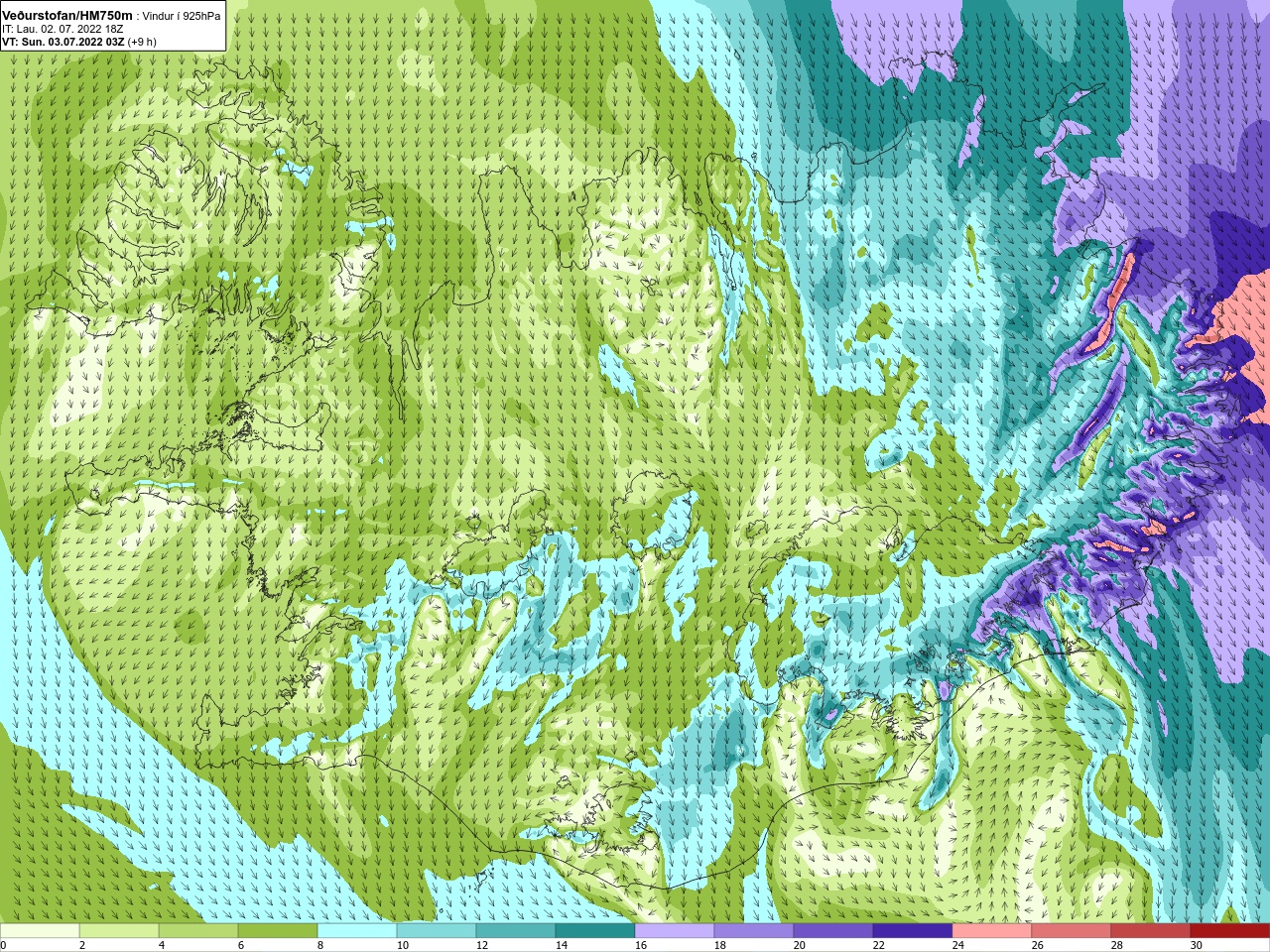
Task: Click the legend scale label '28'
Action: (x=1117, y=945)
